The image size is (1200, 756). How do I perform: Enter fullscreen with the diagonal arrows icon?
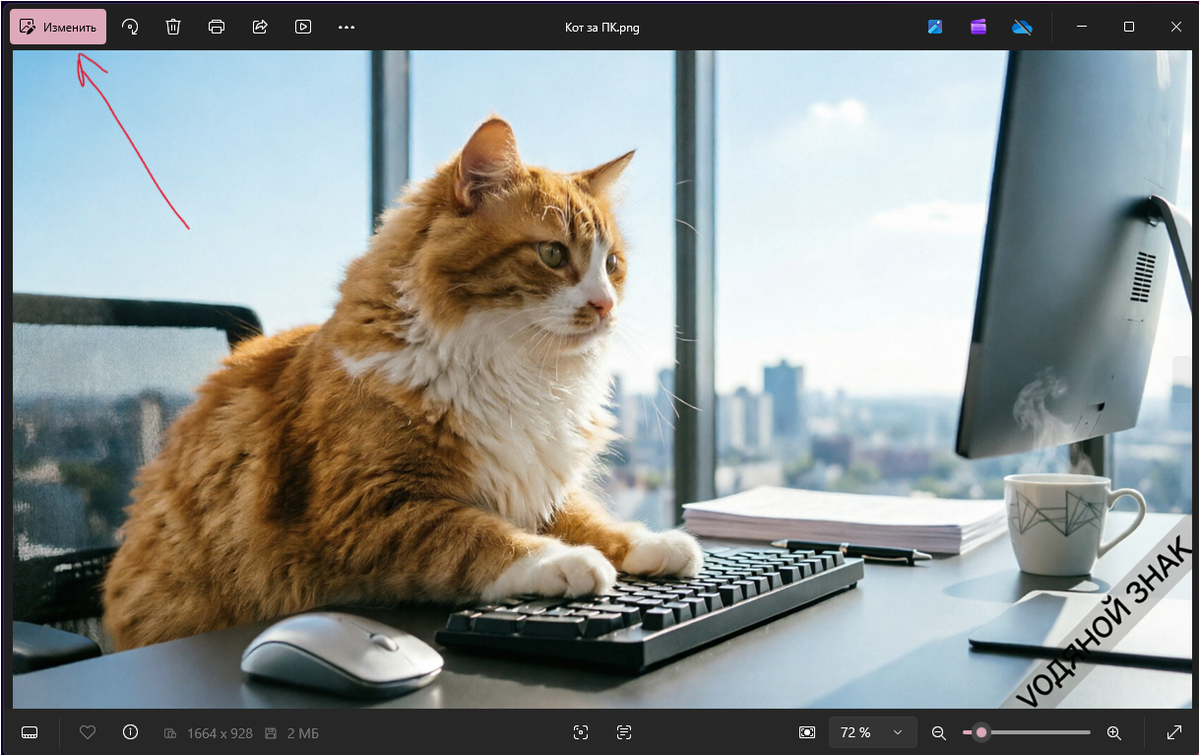click(x=1174, y=733)
